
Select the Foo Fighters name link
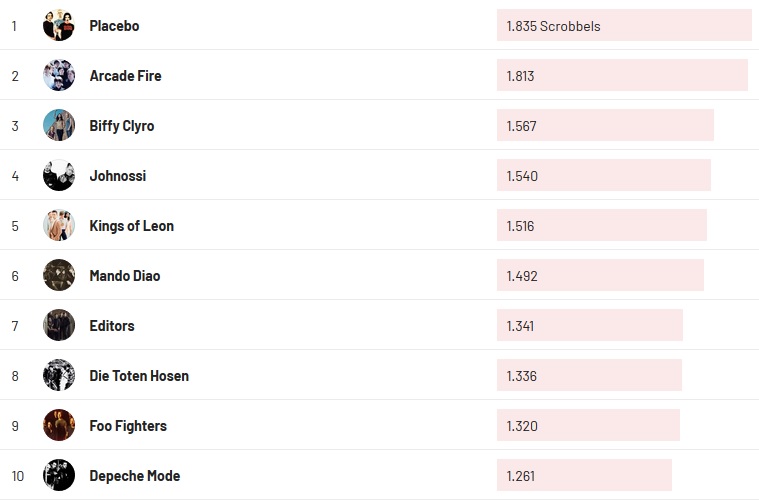(128, 426)
